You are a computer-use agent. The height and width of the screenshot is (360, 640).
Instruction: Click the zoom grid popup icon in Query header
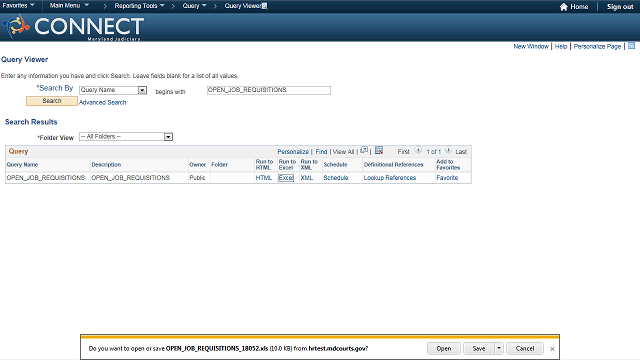coord(364,151)
